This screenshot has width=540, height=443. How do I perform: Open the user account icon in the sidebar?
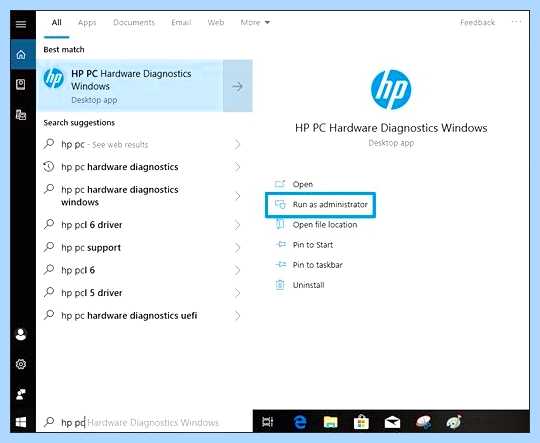coord(21,334)
